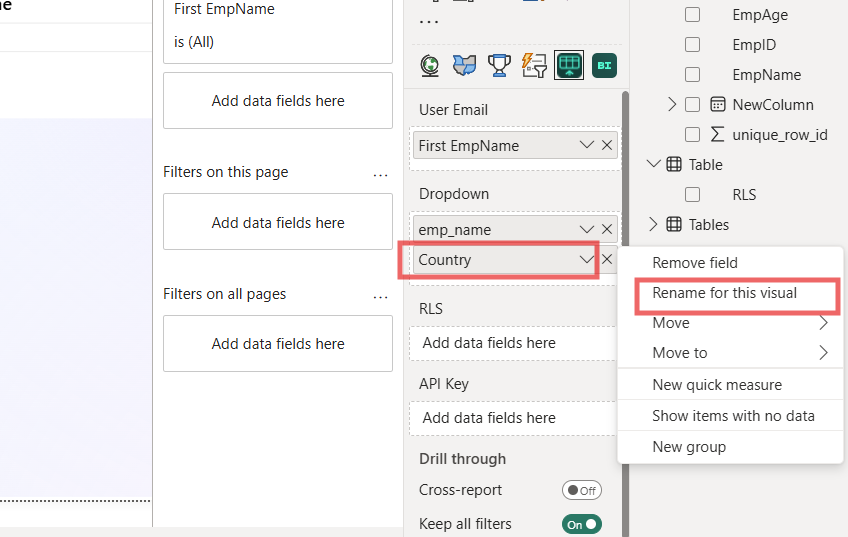
Task: Click API Key well Add data fields here
Action: 513,417
